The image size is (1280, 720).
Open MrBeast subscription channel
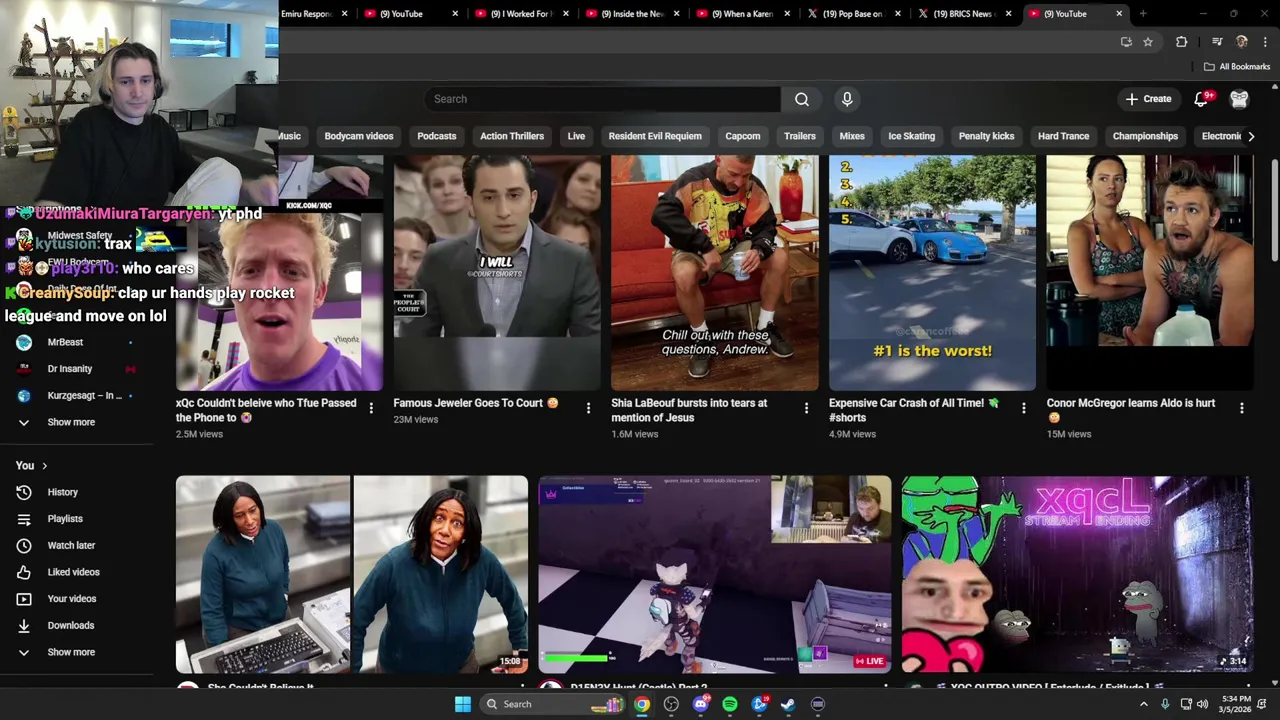65,342
